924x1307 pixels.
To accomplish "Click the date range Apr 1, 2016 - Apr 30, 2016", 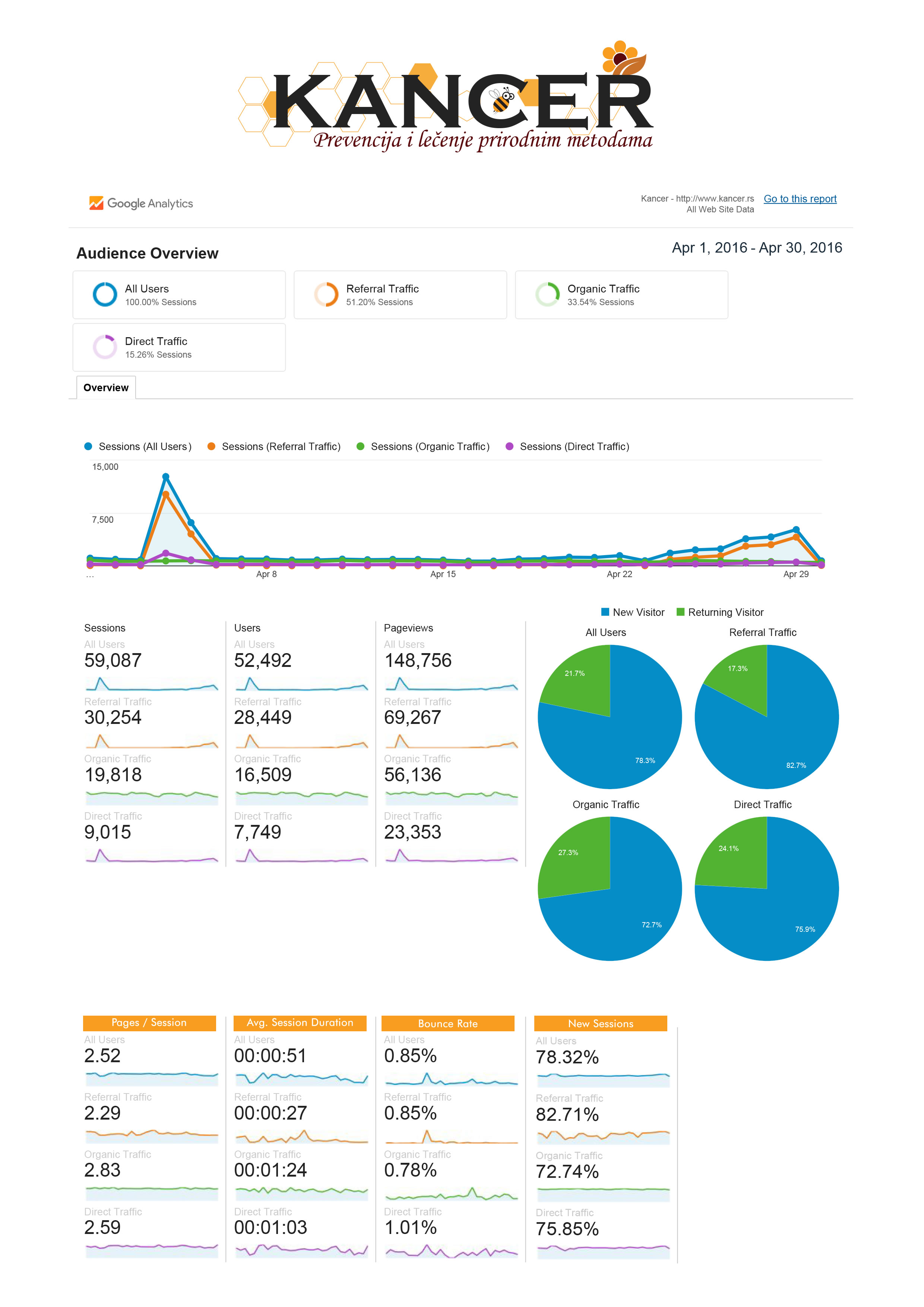I will 757,248.
